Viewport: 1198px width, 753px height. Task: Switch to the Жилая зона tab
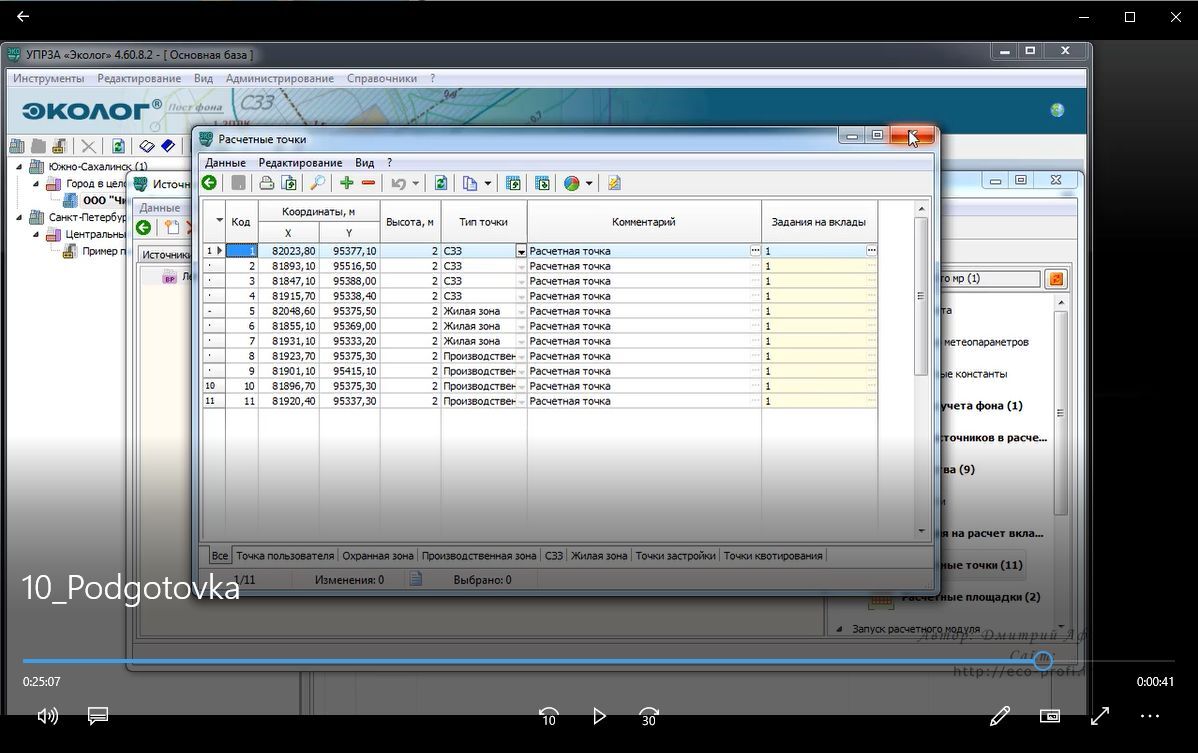point(599,556)
